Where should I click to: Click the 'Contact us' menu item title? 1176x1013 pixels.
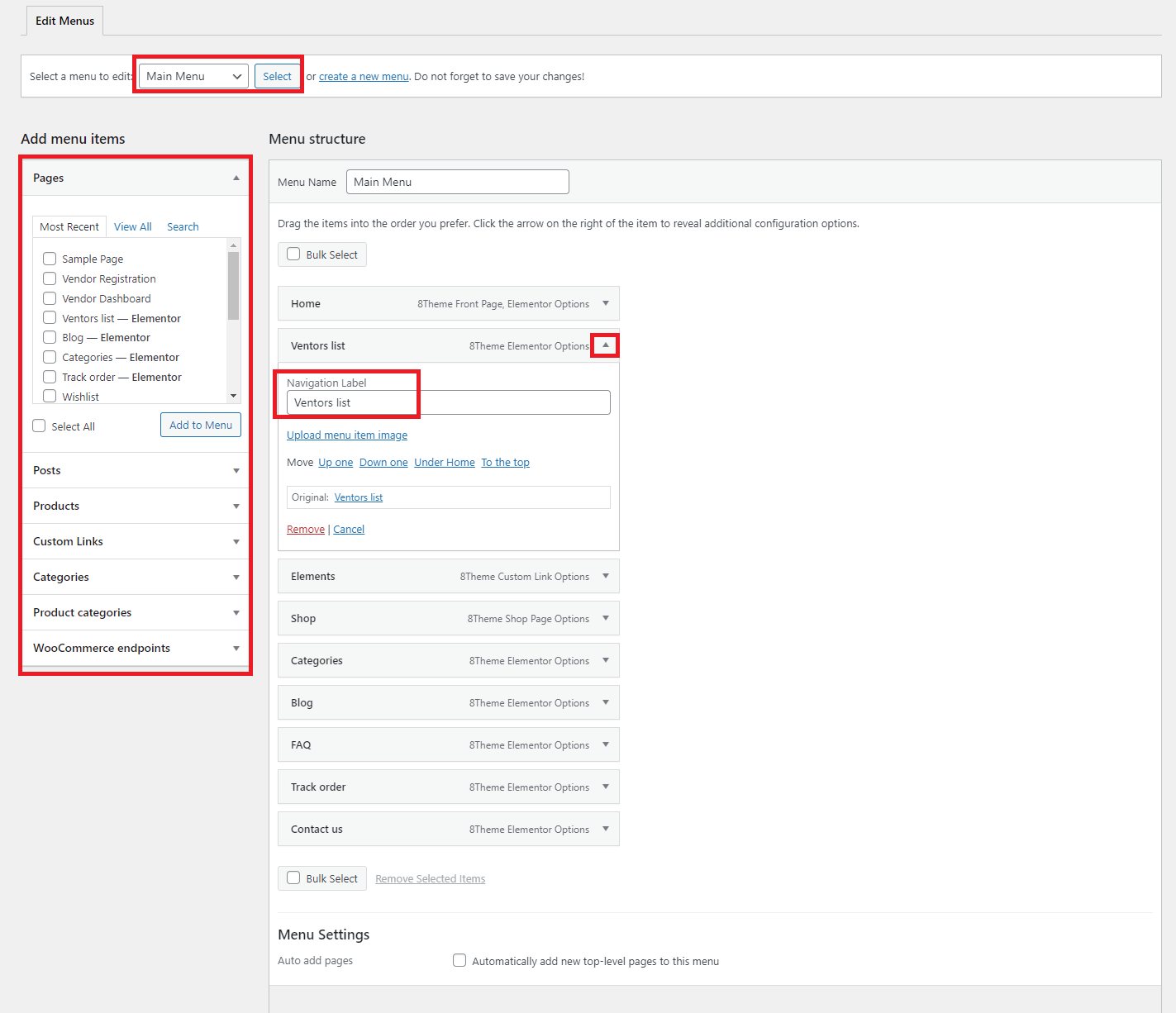pyautogui.click(x=317, y=830)
